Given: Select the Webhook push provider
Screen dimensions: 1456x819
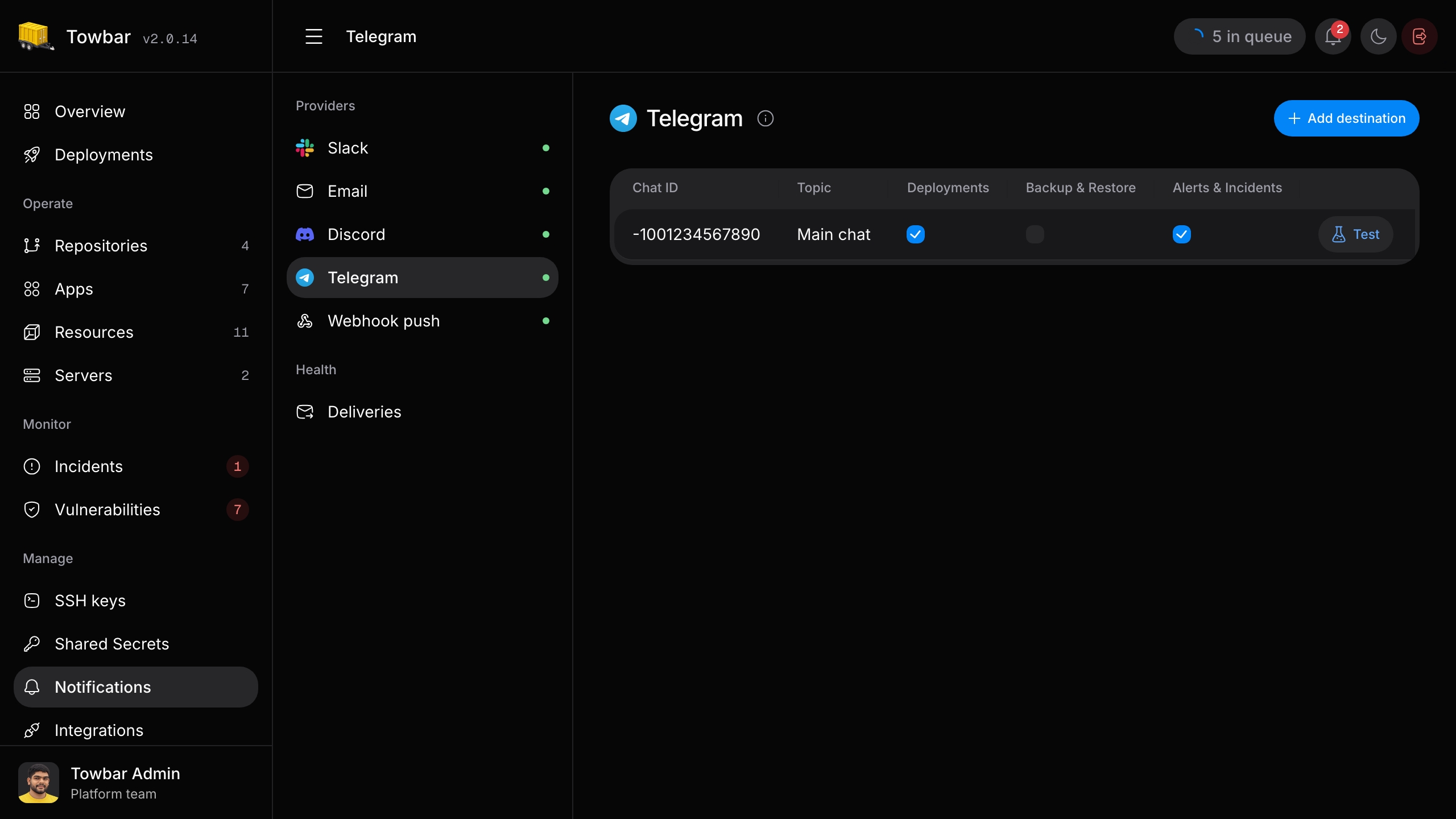Looking at the screenshot, I should tap(422, 321).
